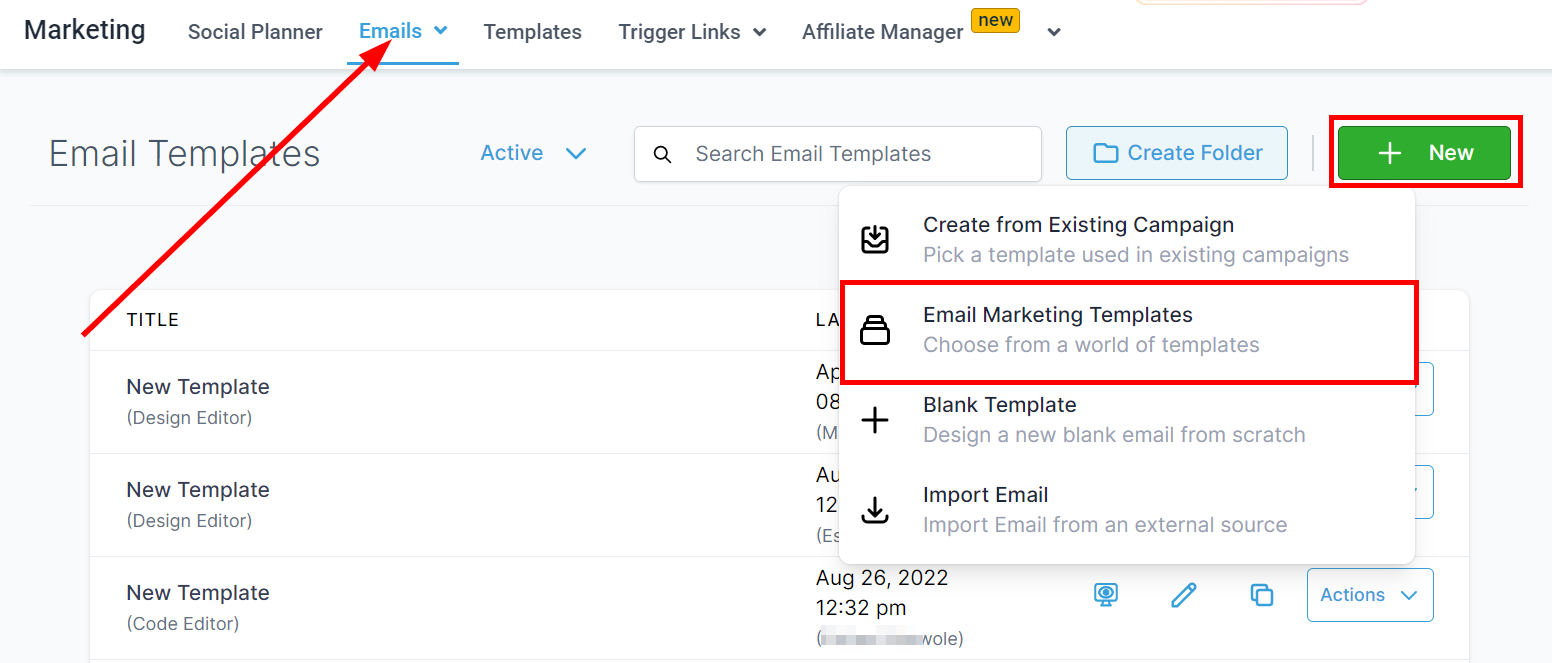Open the Active status filter dropdown

(x=532, y=153)
